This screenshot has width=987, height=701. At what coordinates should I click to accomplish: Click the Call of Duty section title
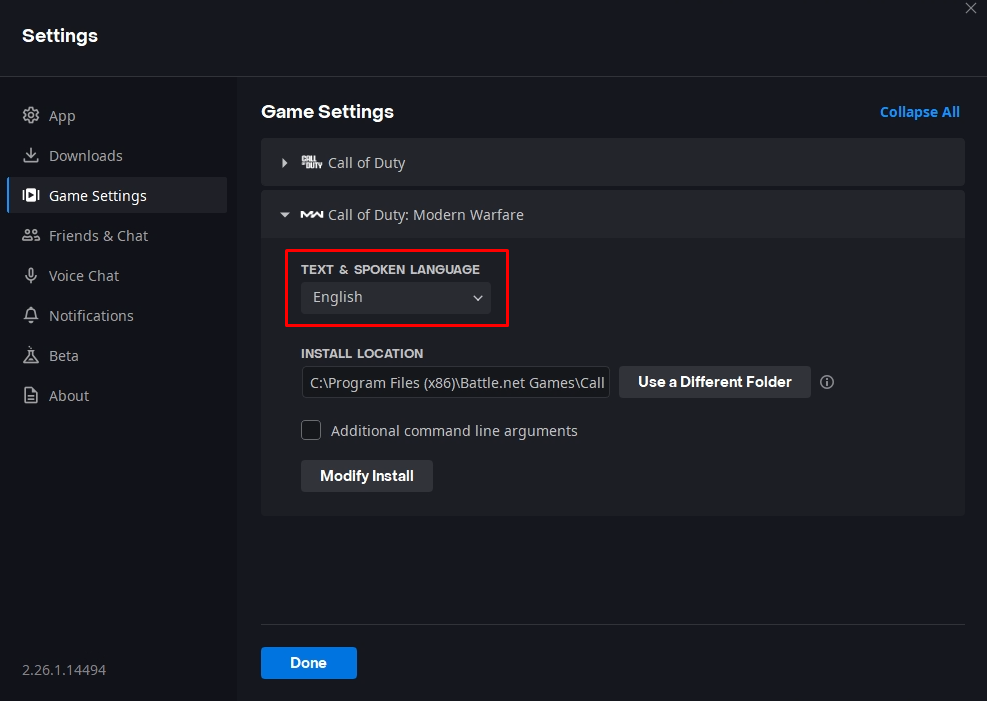(x=366, y=163)
